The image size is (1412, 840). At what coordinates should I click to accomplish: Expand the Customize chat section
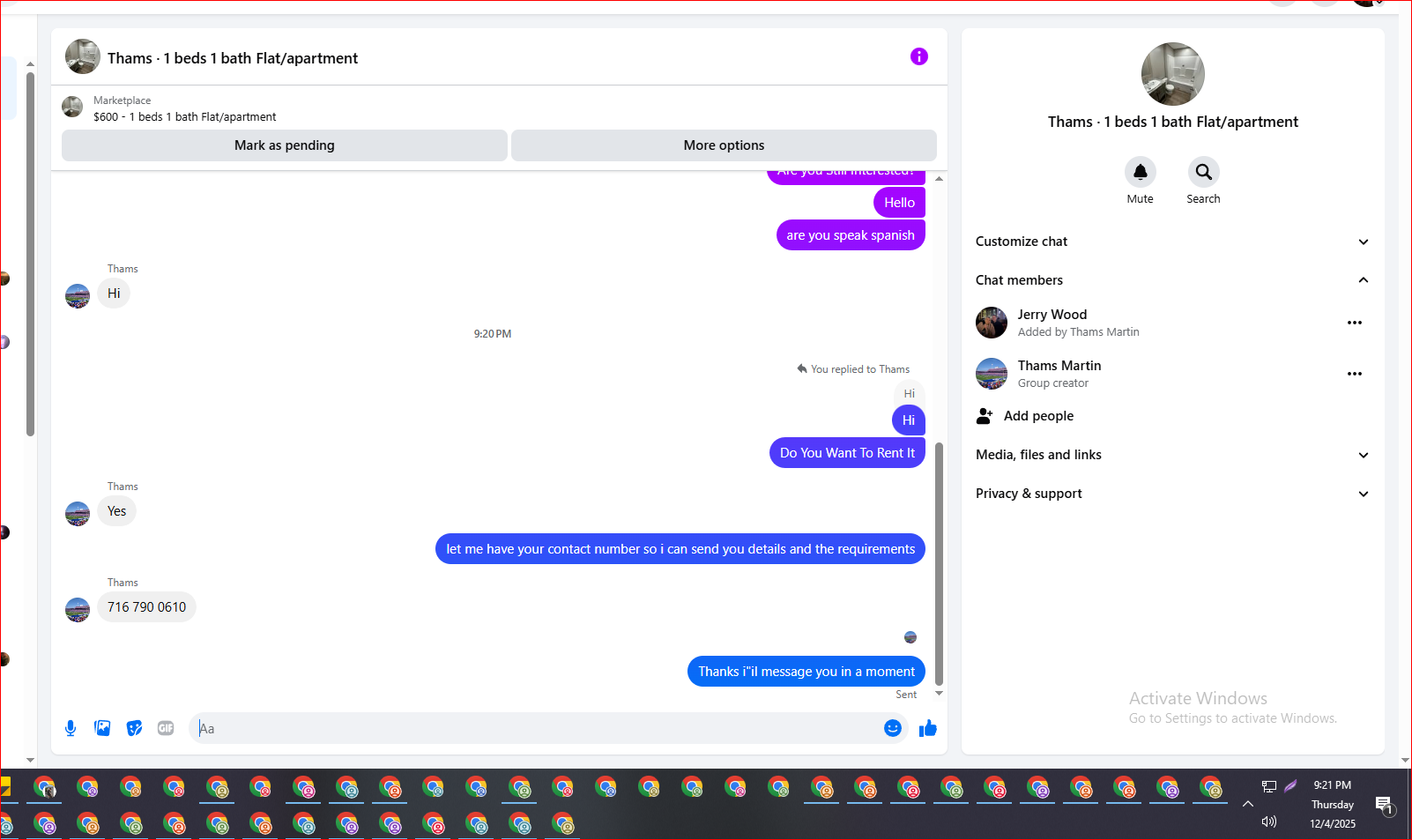click(1172, 242)
